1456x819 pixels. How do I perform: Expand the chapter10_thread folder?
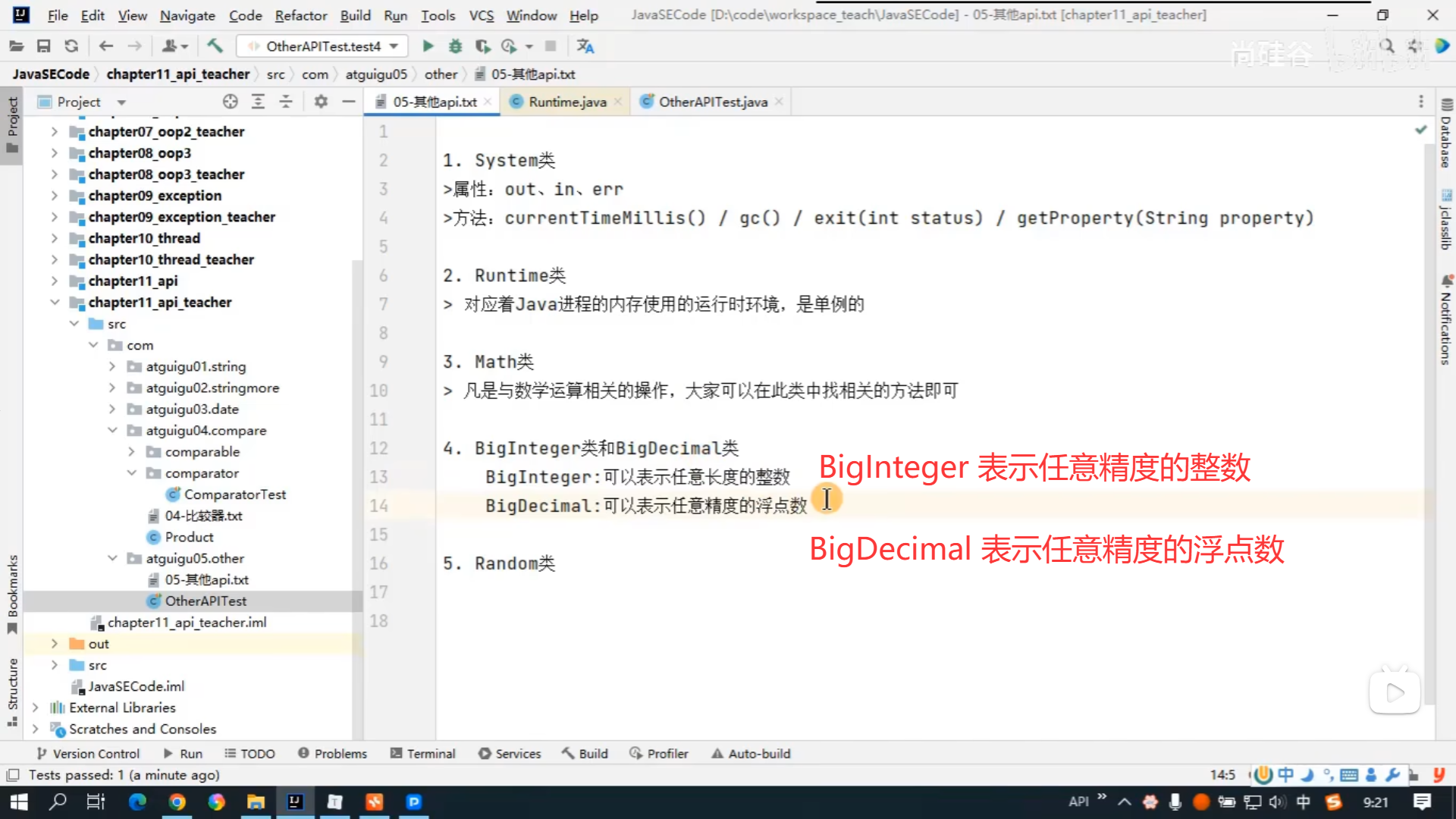[x=54, y=238]
